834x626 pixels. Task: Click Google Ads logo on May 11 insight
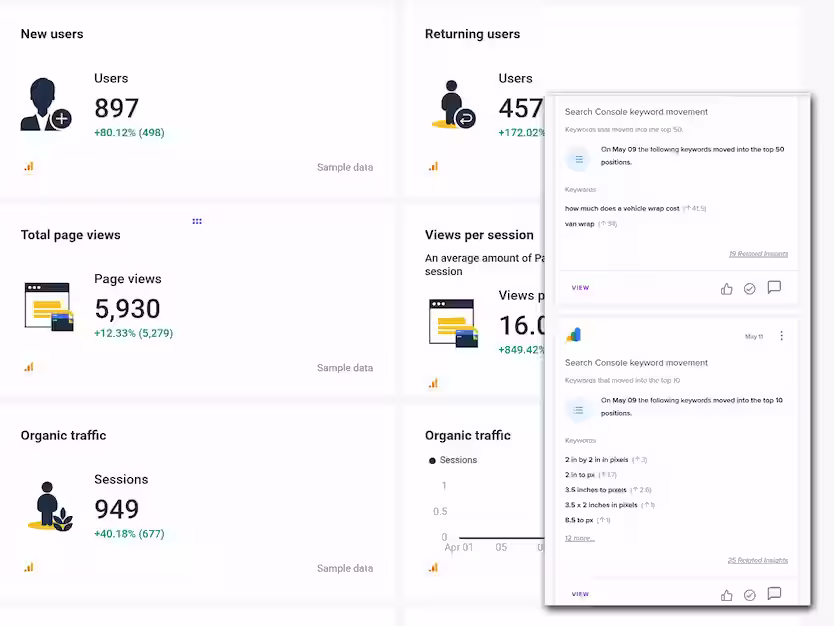tap(574, 335)
